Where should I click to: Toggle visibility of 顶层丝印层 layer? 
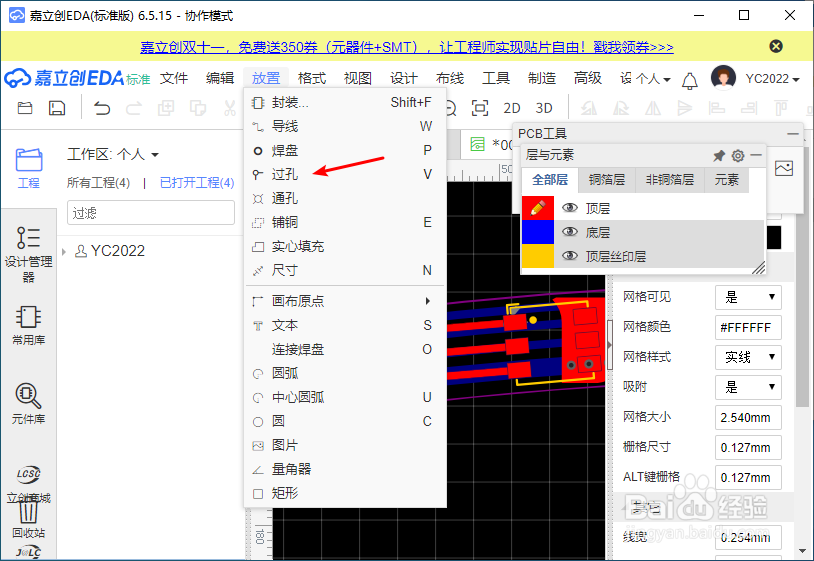569,255
